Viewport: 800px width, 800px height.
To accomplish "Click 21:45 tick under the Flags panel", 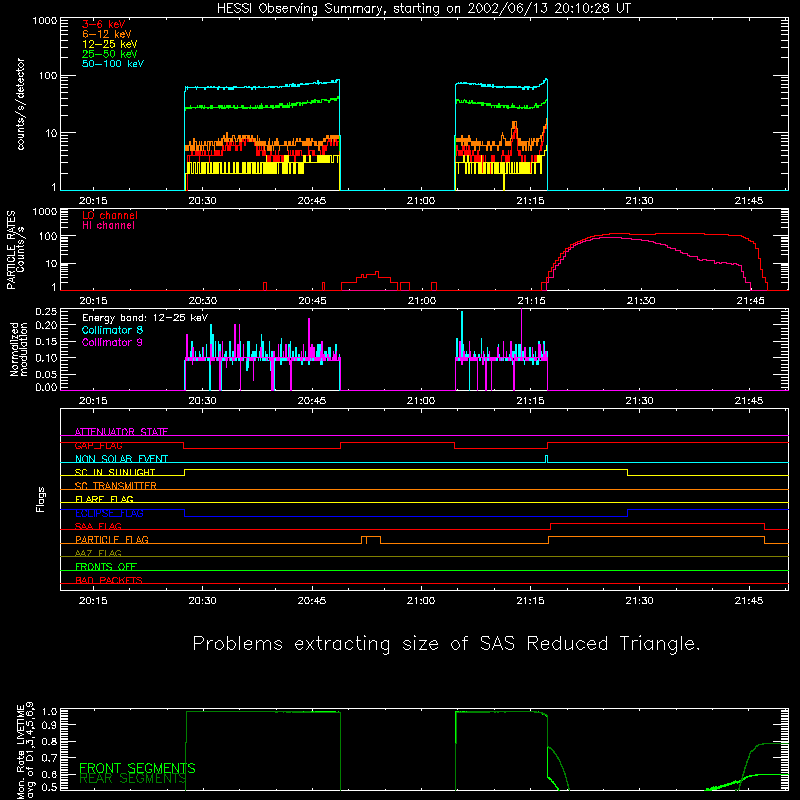I will tap(749, 601).
